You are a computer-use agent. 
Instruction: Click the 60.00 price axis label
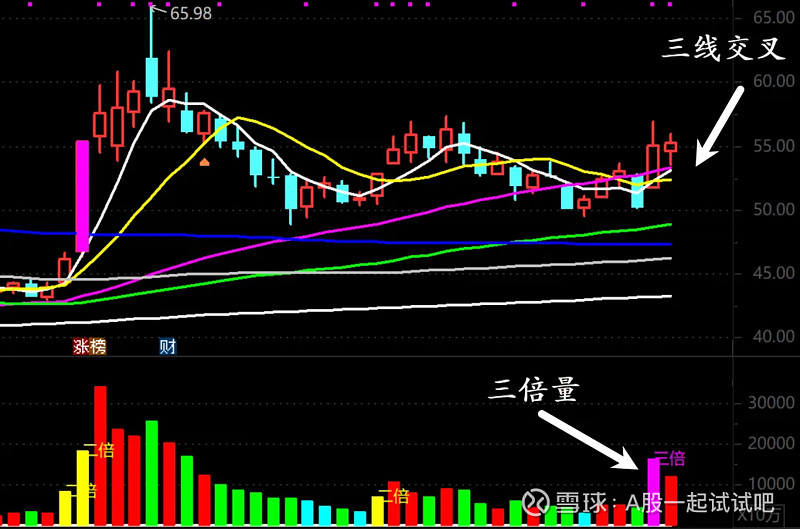click(774, 81)
